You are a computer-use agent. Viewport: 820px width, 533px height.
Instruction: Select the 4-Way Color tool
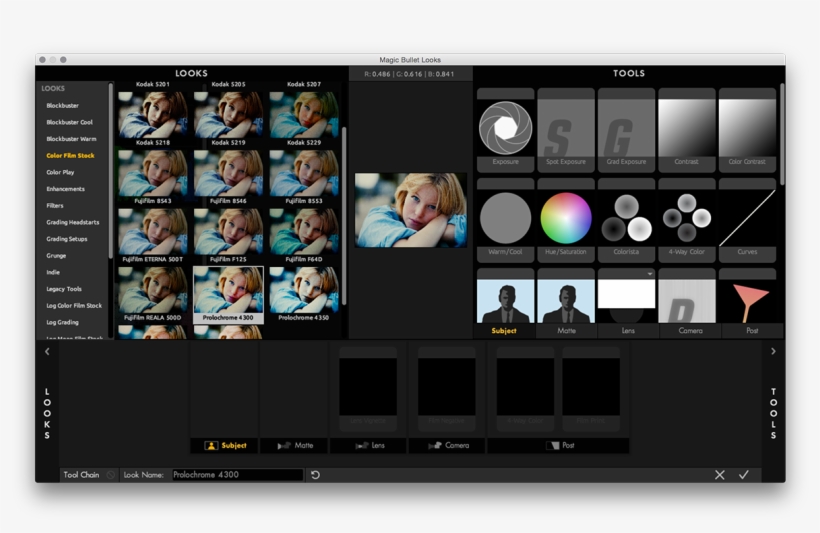[x=687, y=220]
